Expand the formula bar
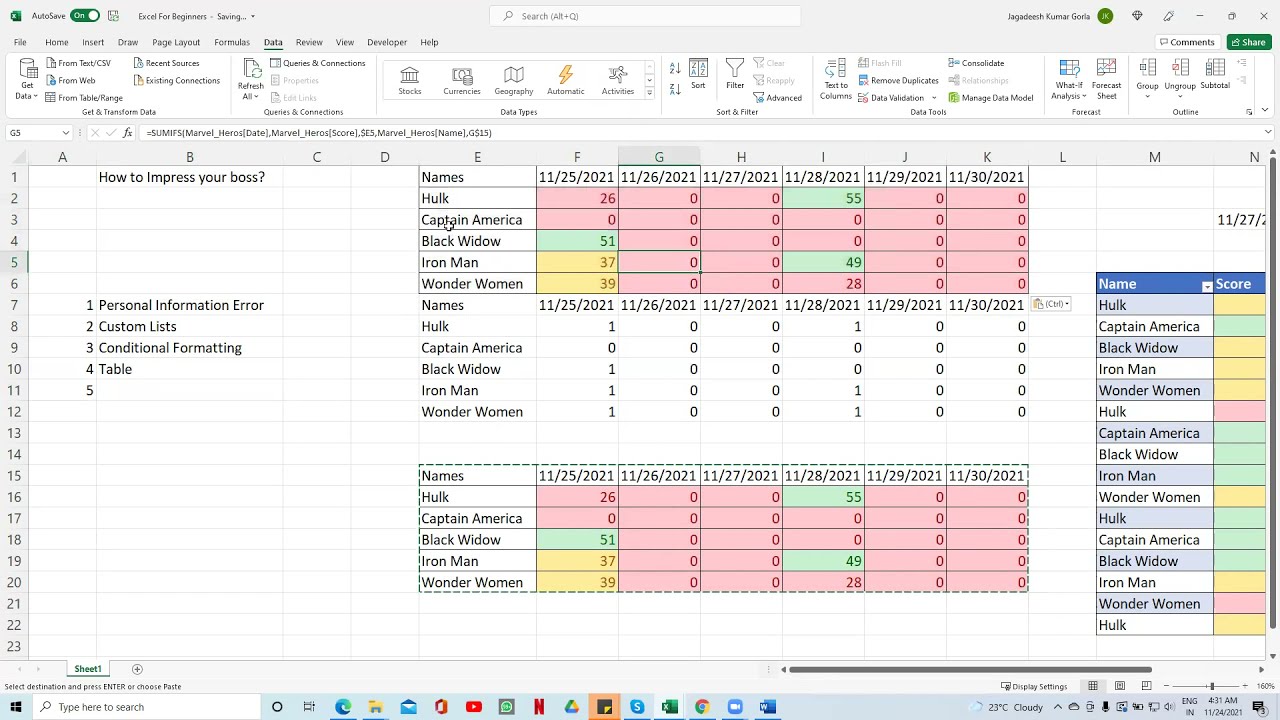Image resolution: width=1280 pixels, height=720 pixels. [1268, 132]
